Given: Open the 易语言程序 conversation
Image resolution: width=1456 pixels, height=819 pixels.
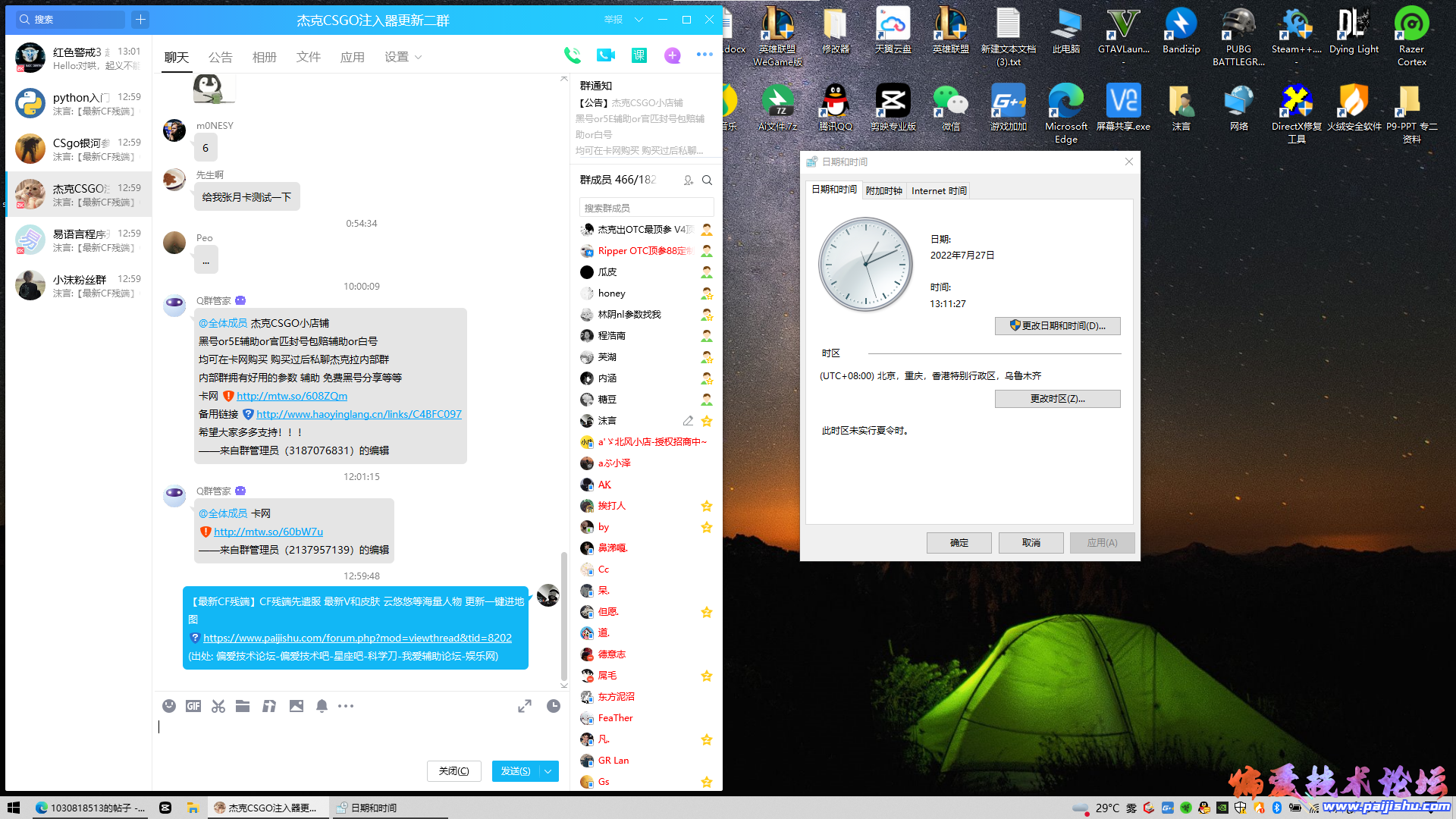Looking at the screenshot, I should 78,240.
